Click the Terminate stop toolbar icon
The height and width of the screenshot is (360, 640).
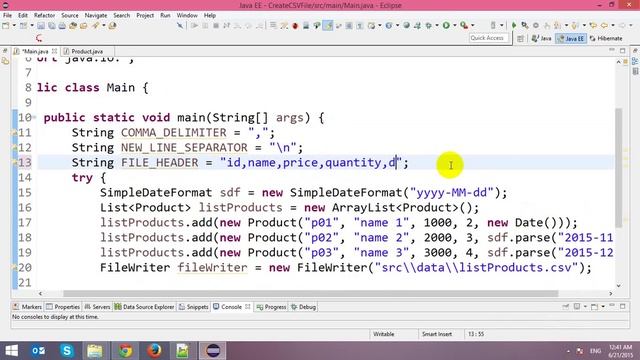216,26
